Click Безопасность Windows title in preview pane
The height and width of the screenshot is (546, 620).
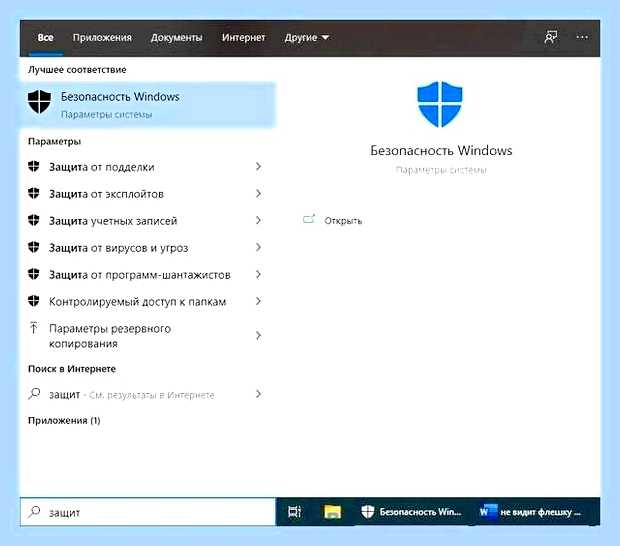[x=441, y=151]
